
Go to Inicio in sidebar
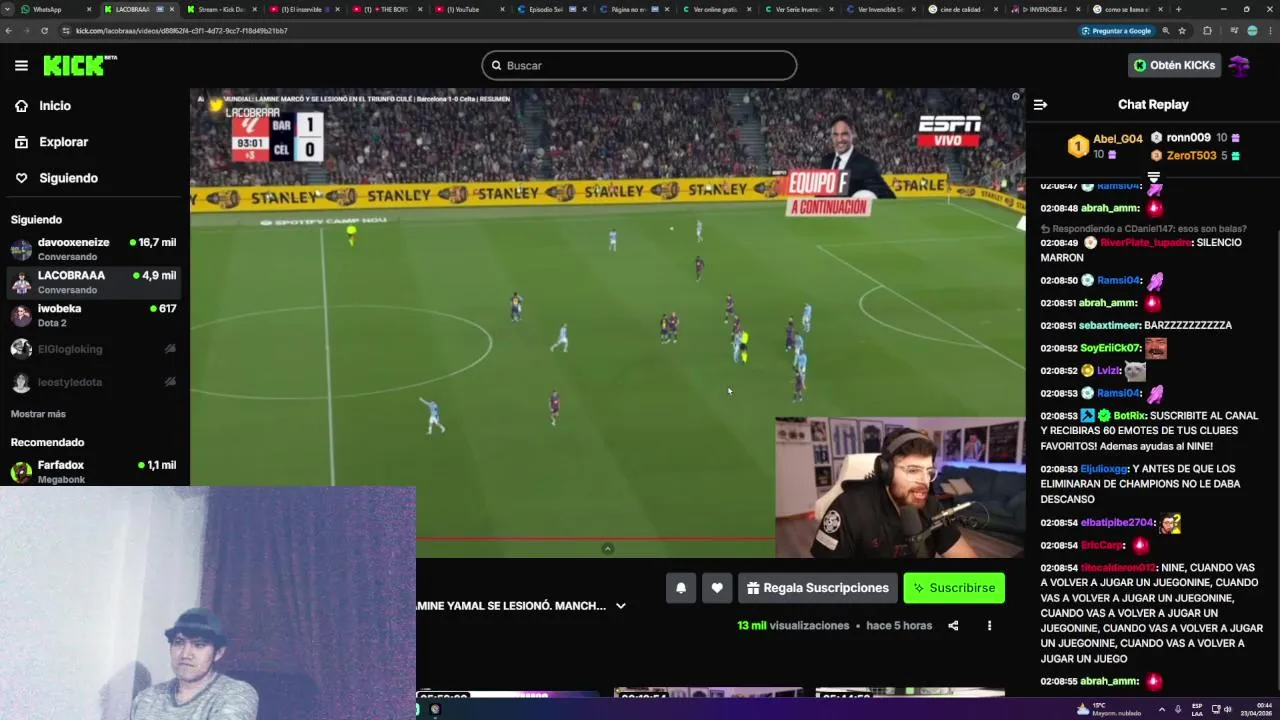[55, 105]
